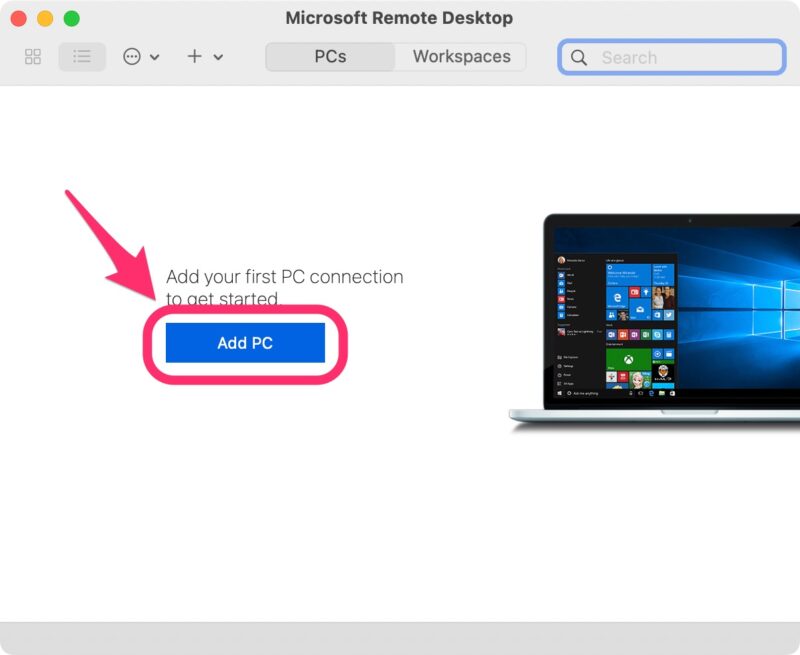Image resolution: width=800 pixels, height=655 pixels.
Task: Switch to list view layout
Action: (82, 57)
